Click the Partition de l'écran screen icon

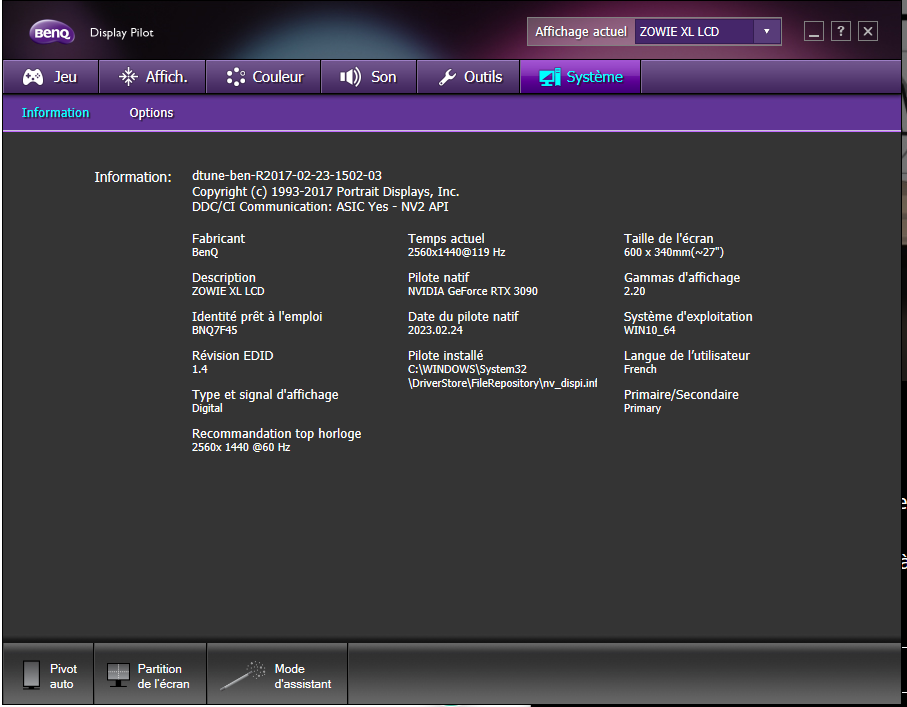118,675
